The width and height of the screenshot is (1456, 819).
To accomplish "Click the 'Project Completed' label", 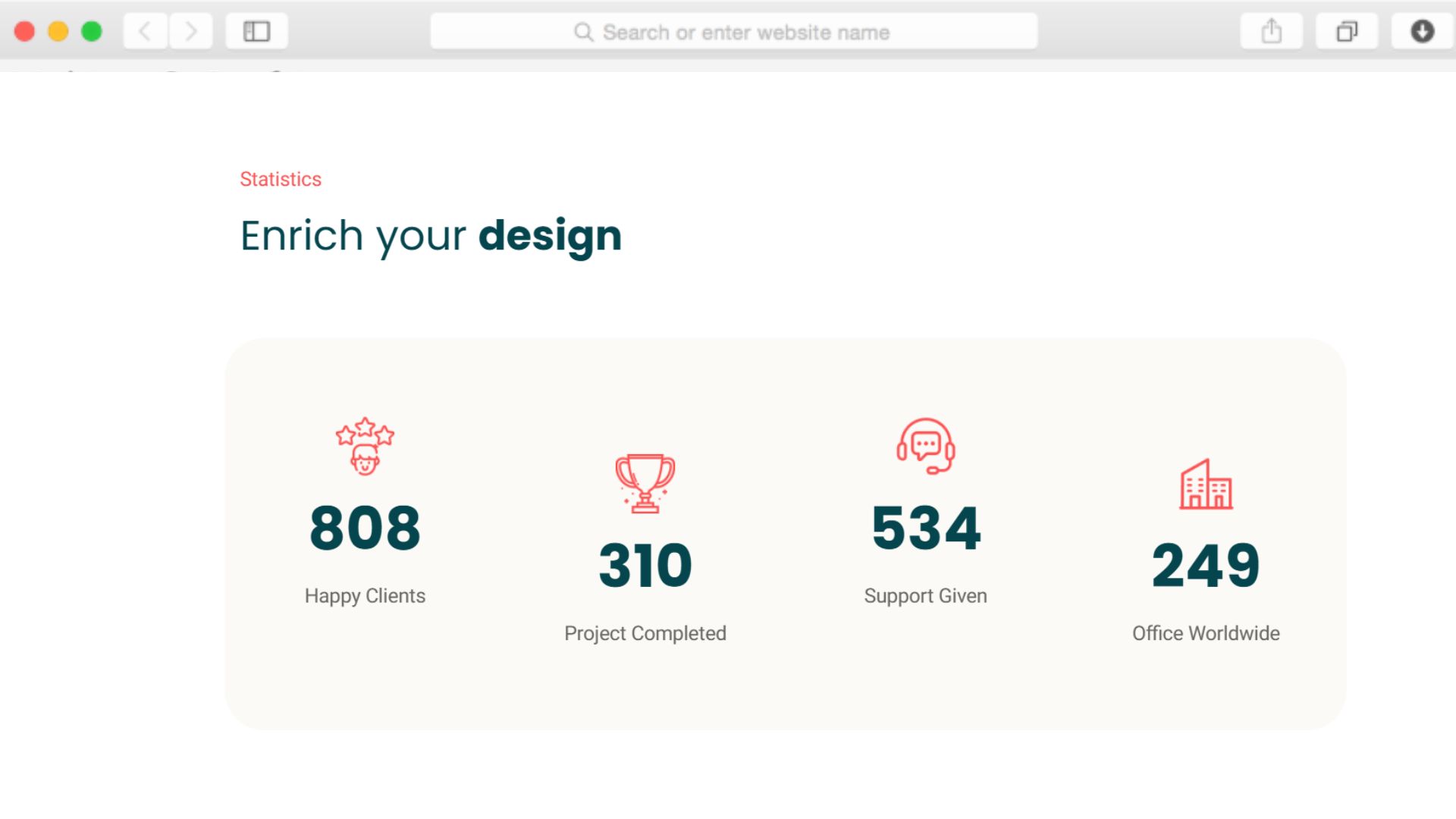I will click(x=645, y=633).
